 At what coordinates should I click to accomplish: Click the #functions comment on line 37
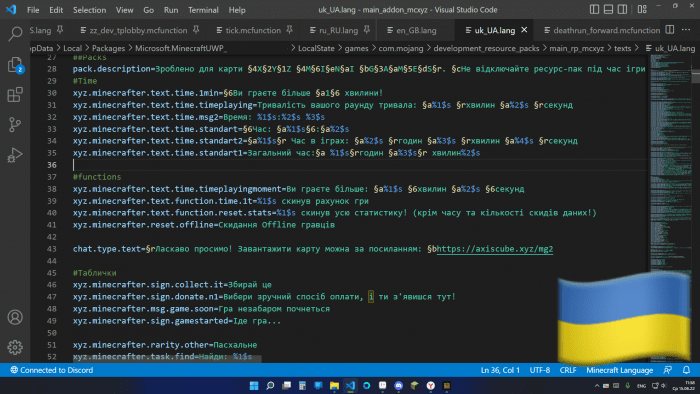(97, 177)
